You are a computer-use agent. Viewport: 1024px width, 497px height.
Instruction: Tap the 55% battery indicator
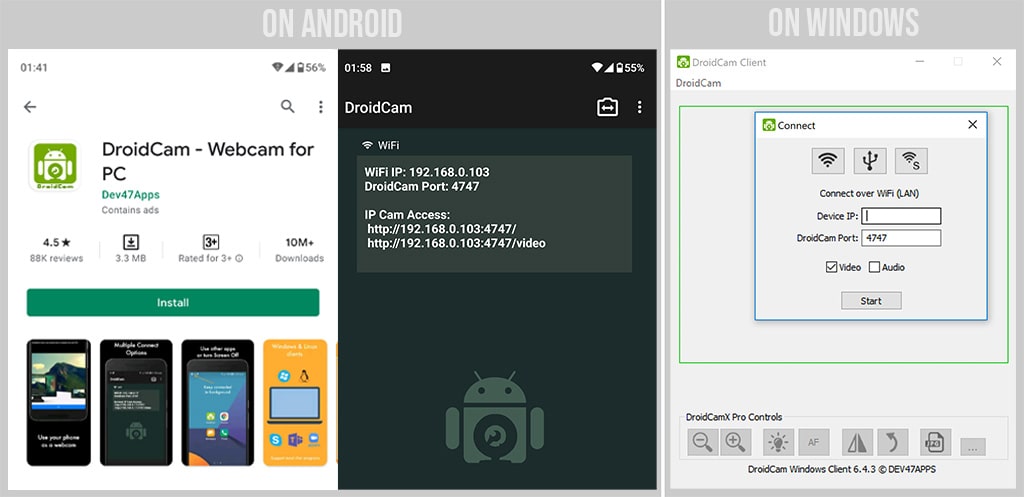click(630, 67)
